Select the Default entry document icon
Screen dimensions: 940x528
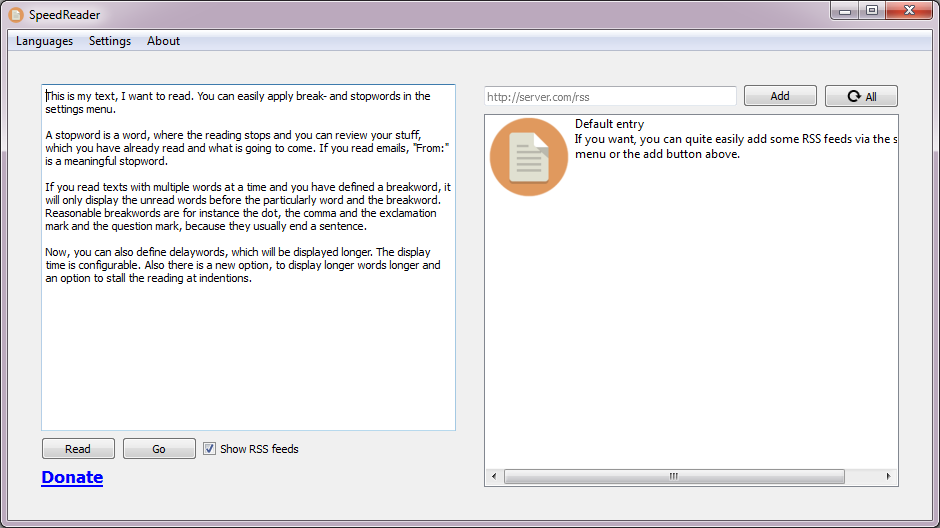pyautogui.click(x=529, y=157)
